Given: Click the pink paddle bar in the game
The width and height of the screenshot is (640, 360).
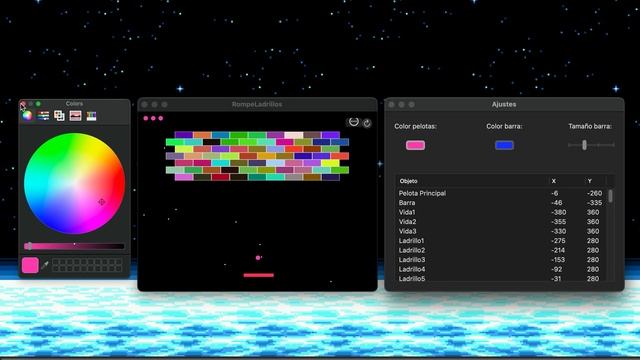Looking at the screenshot, I should click(x=258, y=275).
